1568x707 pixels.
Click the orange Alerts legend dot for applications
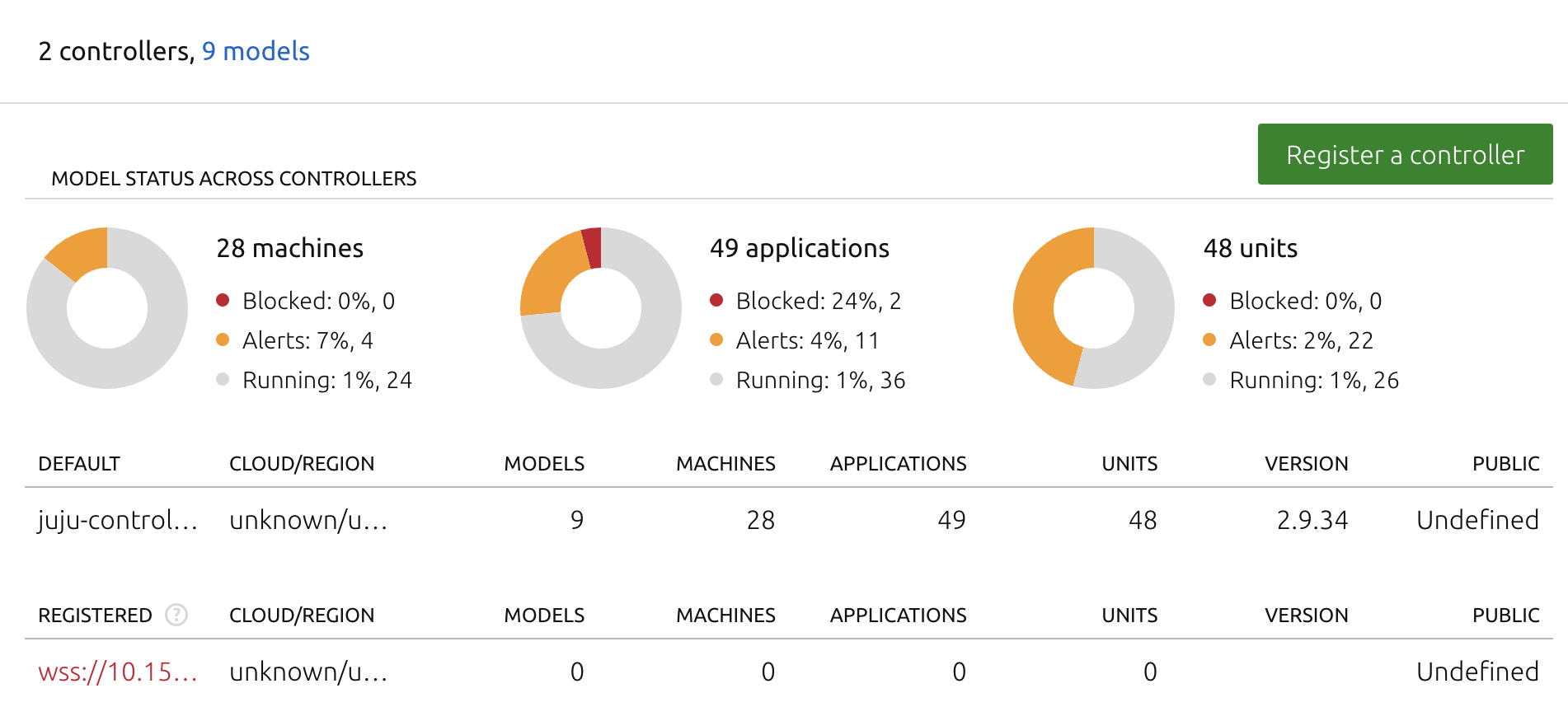(716, 340)
